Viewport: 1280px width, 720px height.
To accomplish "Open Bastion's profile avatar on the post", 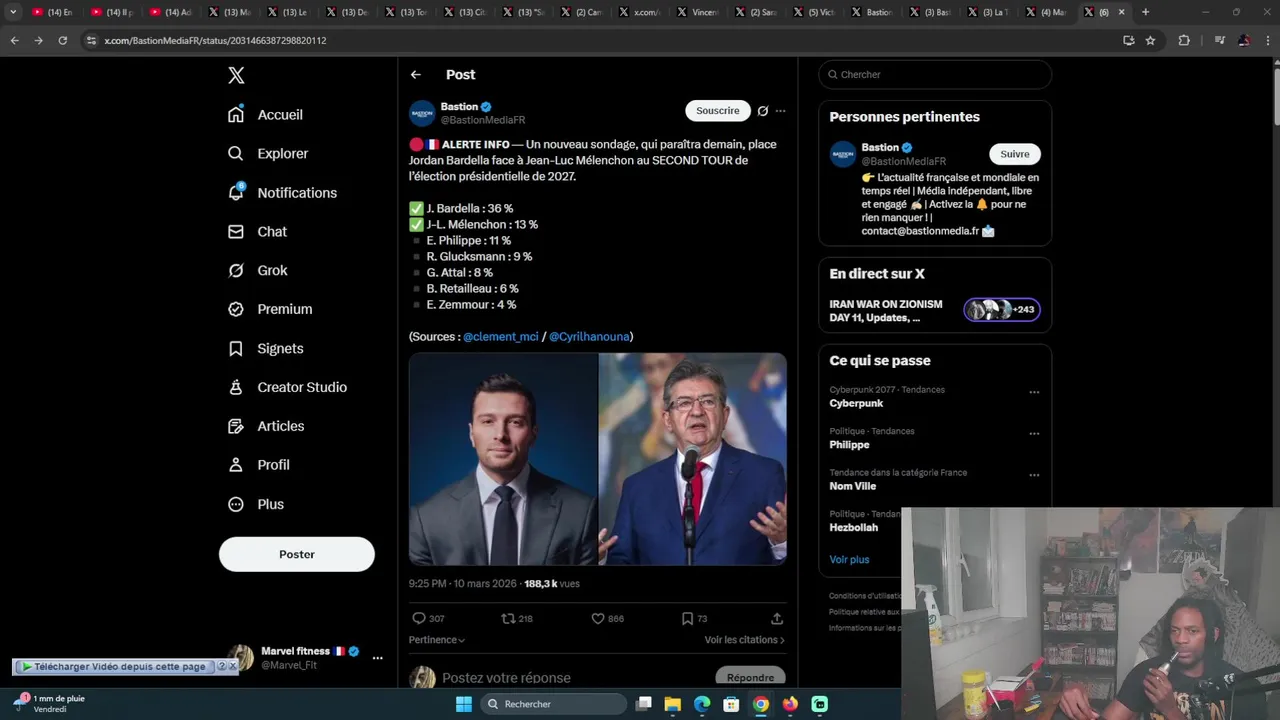I will (422, 113).
